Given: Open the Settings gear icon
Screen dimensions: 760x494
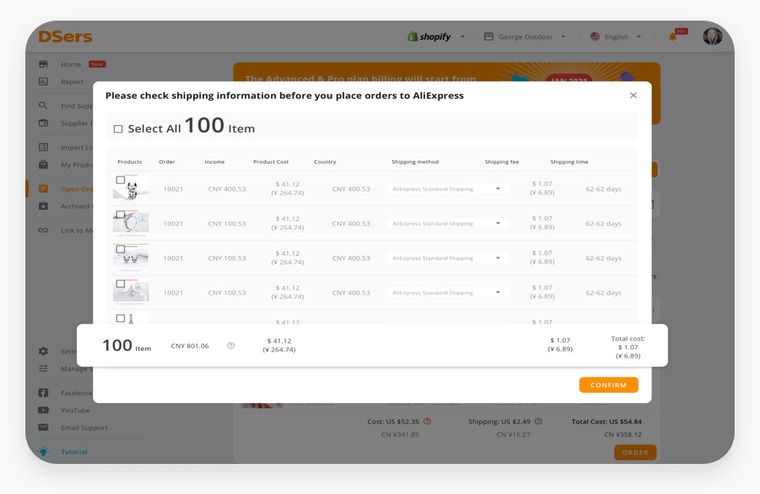Looking at the screenshot, I should pos(43,351).
